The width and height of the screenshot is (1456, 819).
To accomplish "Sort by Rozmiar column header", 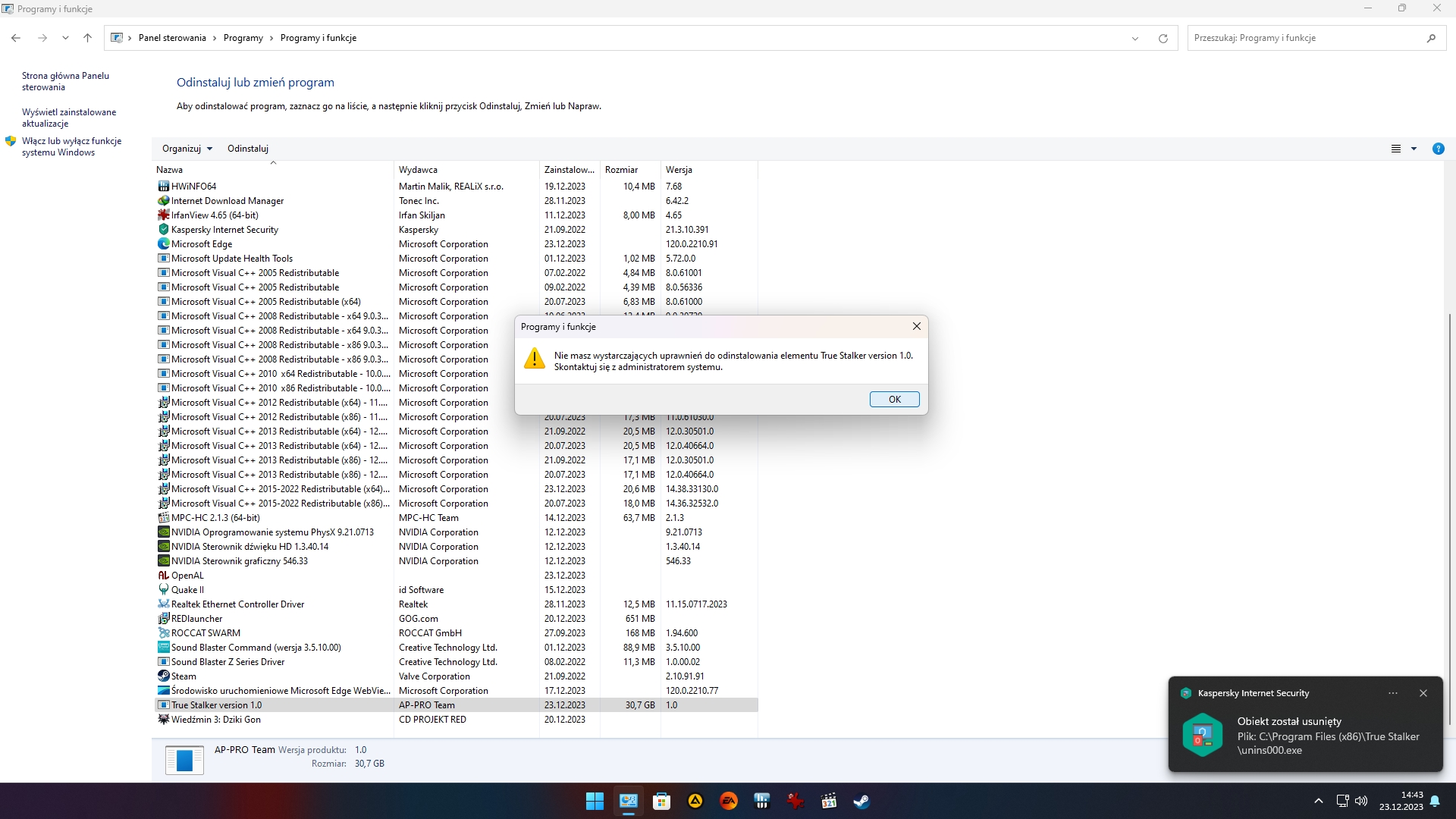I will coord(630,170).
